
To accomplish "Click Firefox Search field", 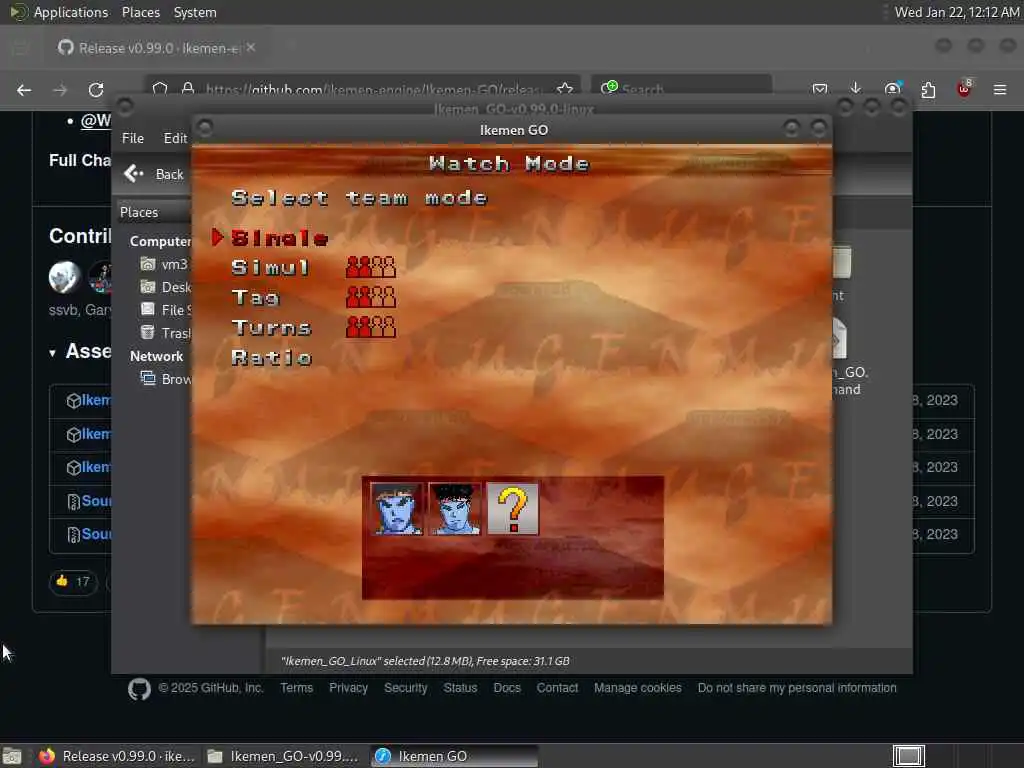I will click(681, 88).
